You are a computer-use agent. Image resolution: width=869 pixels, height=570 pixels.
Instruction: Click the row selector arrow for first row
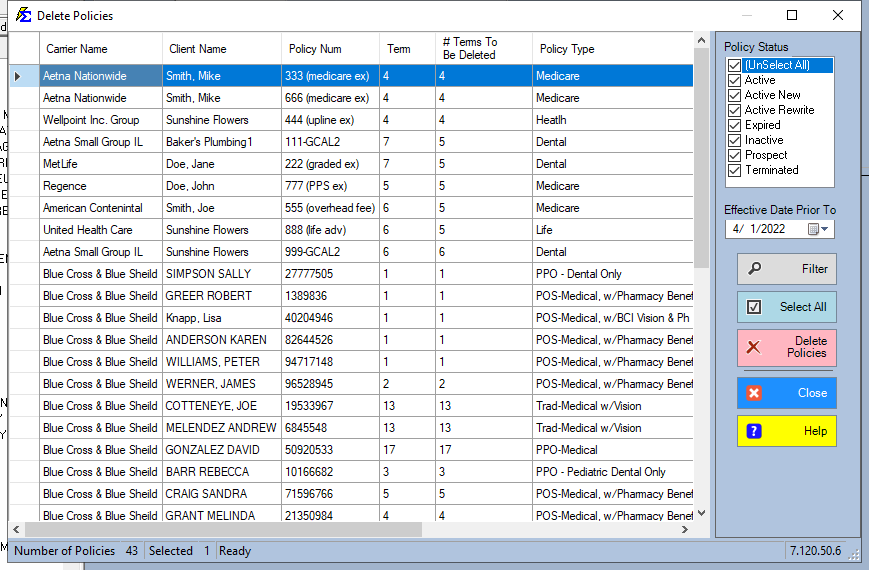(18, 76)
